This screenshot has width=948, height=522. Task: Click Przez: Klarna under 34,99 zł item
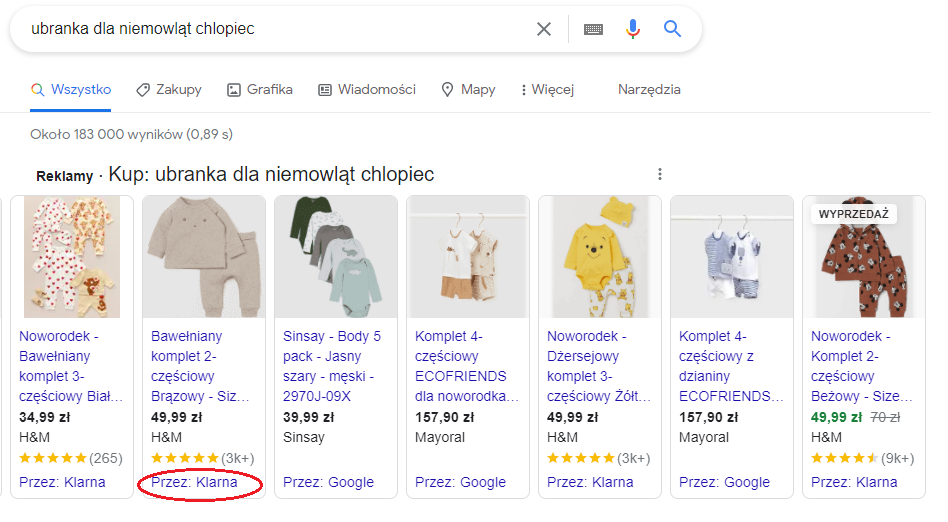point(62,482)
